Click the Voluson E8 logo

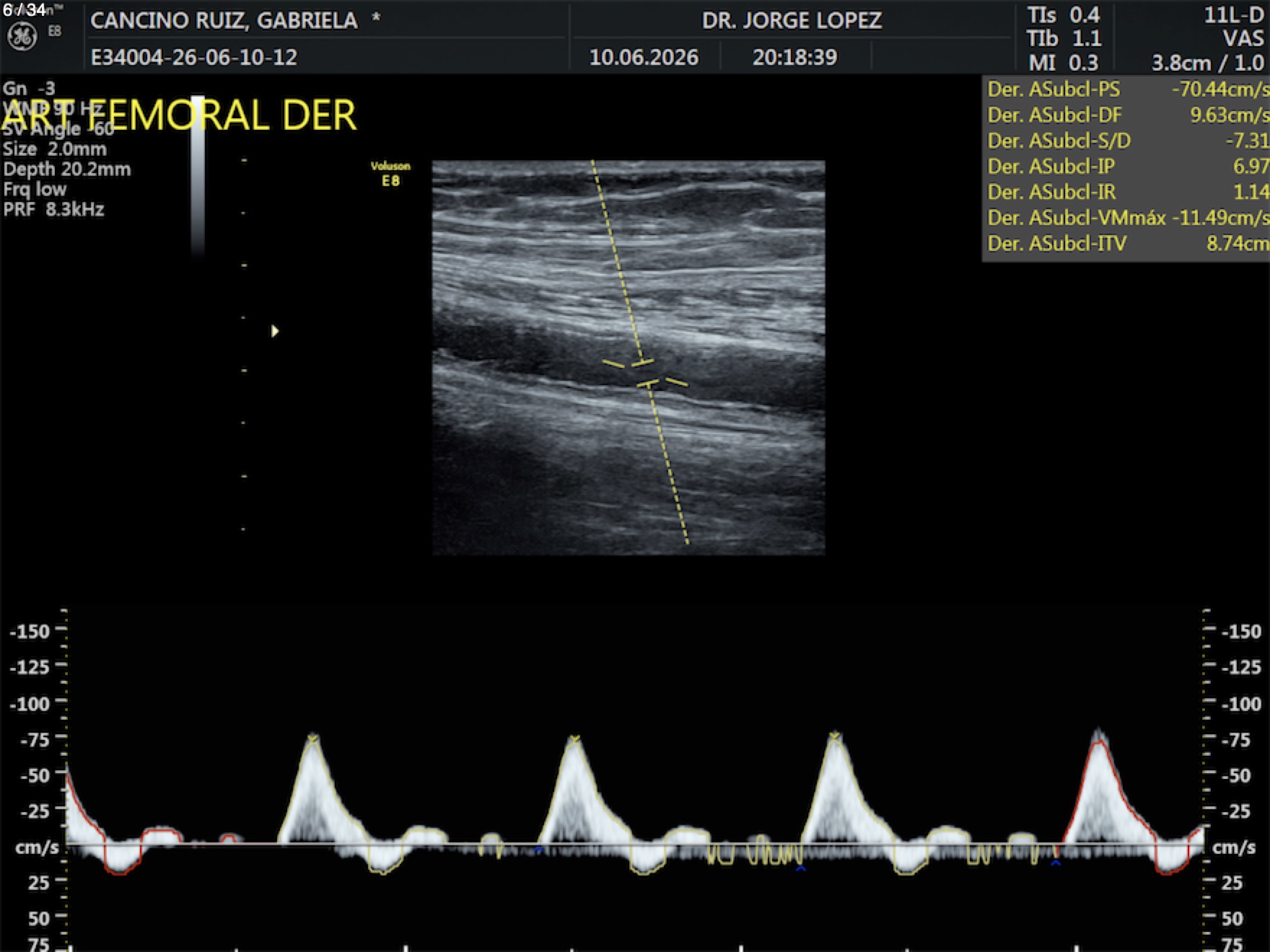(390, 174)
